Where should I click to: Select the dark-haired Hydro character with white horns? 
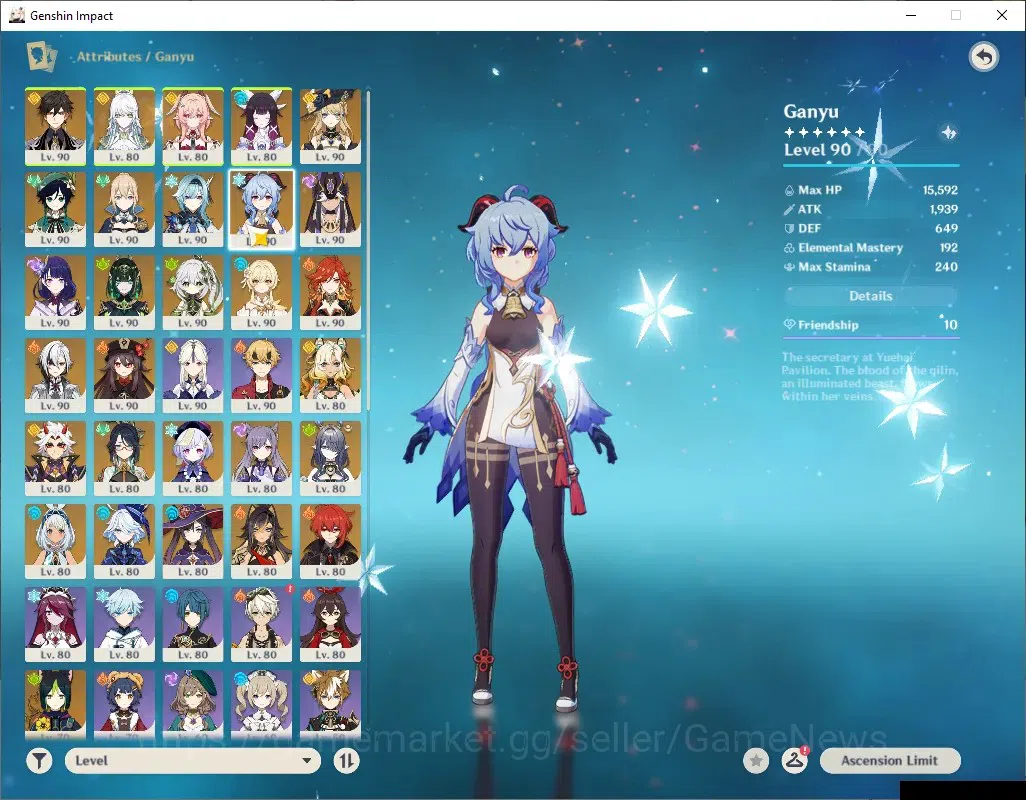coord(262,126)
